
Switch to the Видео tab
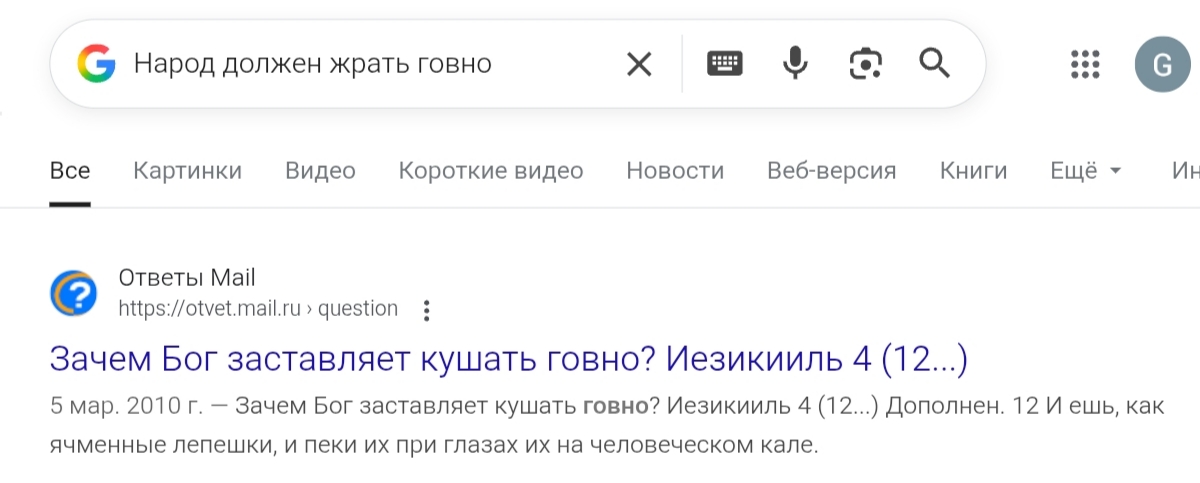tap(320, 171)
